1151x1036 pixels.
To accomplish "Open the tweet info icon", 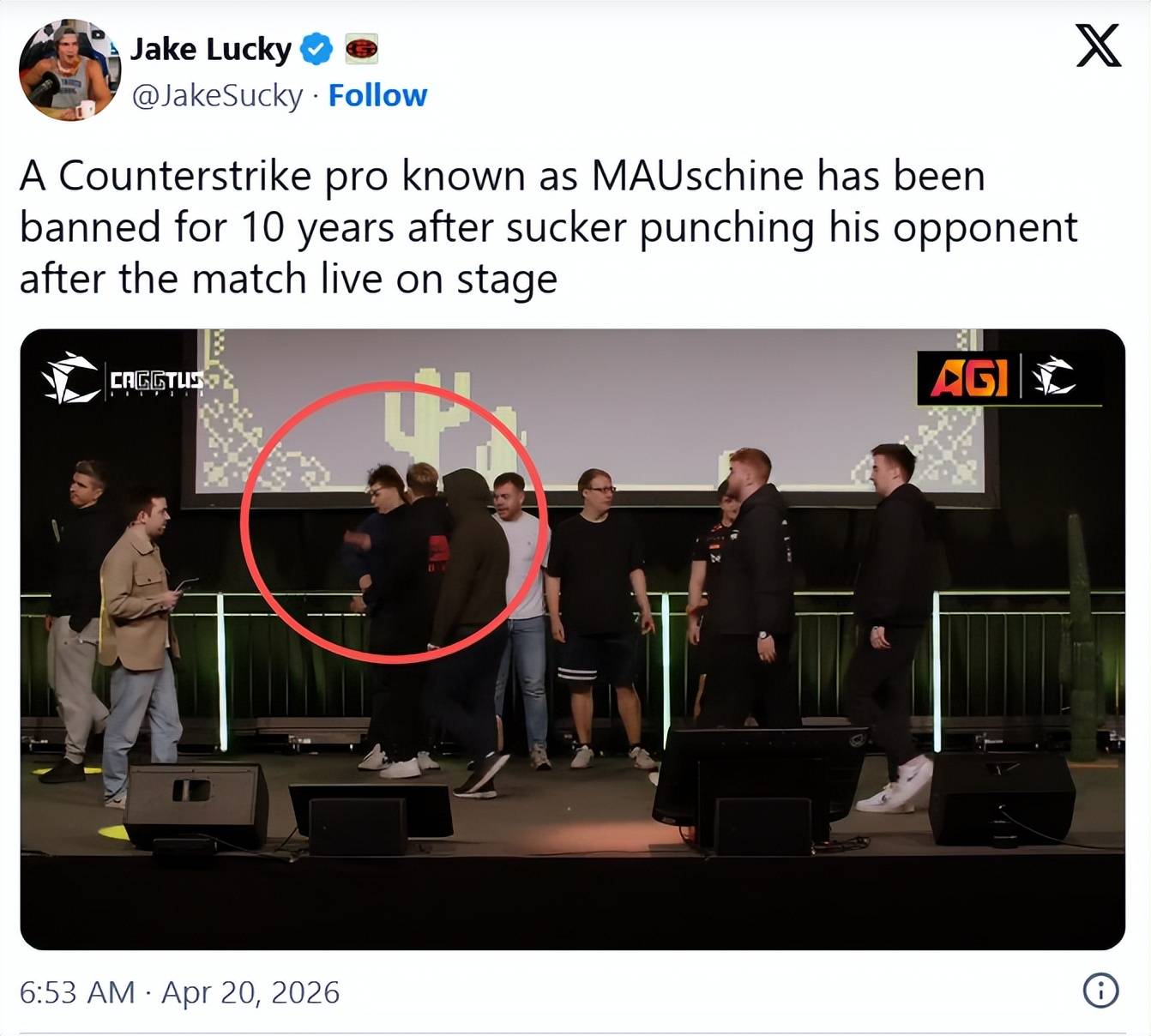I will [x=1100, y=991].
